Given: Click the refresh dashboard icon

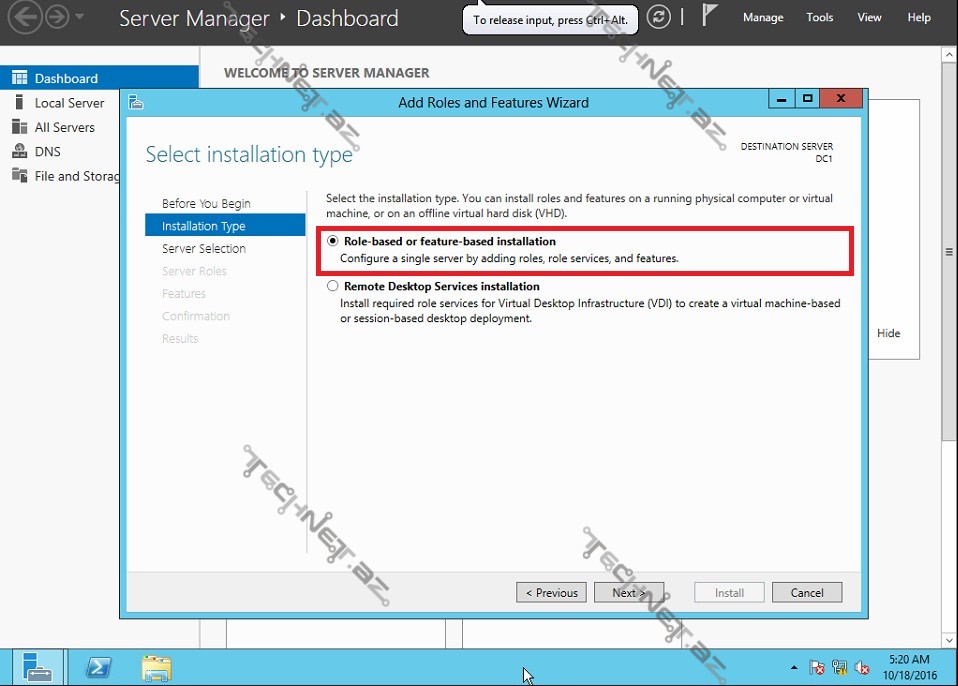Looking at the screenshot, I should [x=658, y=17].
